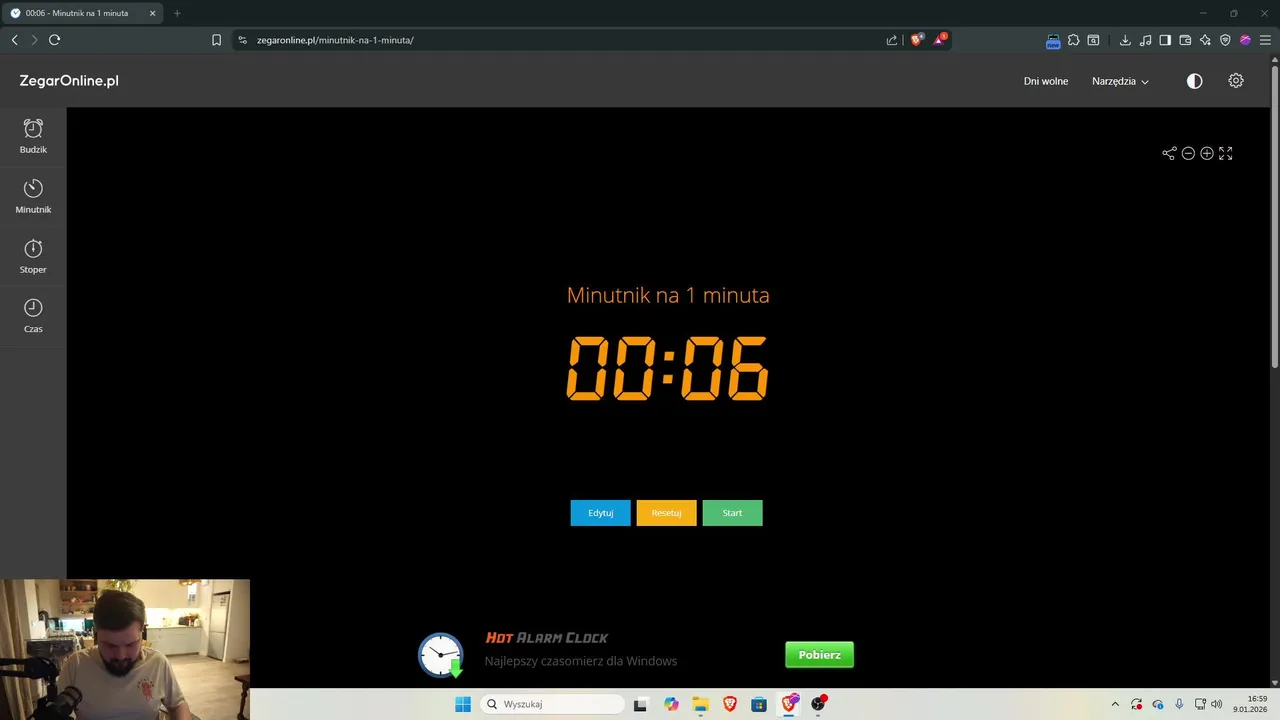This screenshot has height=720, width=1280.
Task: Open the clock showing 16:59
Action: coord(1250,704)
